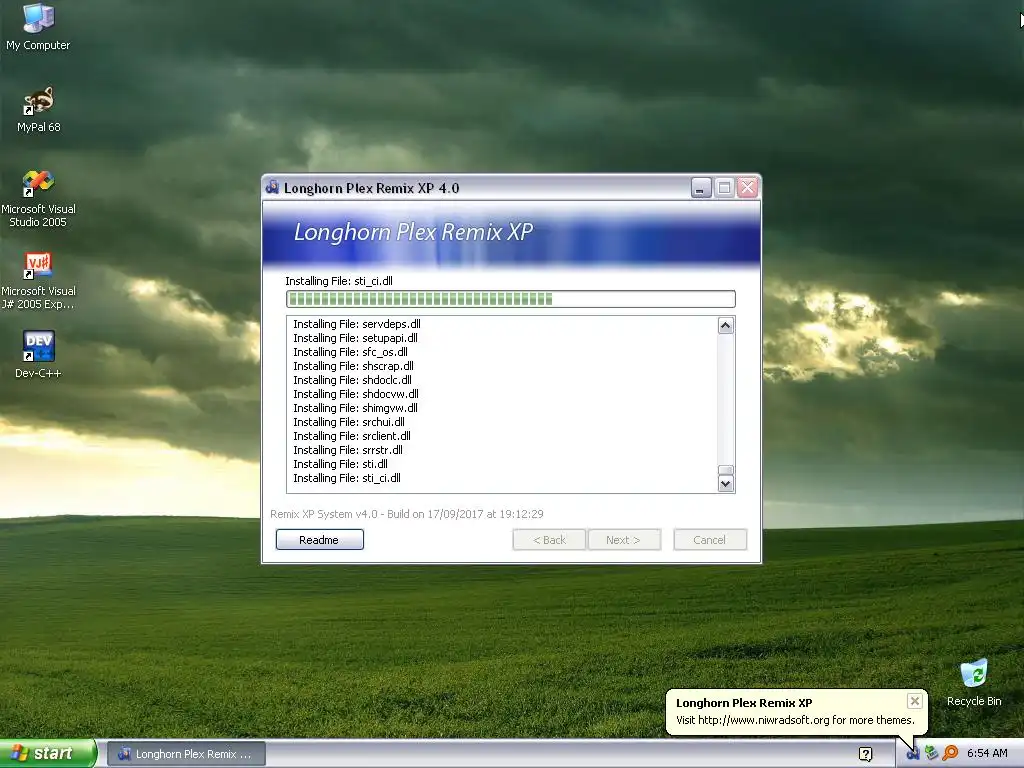Minimize the Longhorn Plex Remix window
This screenshot has height=768, width=1024.
pyautogui.click(x=701, y=188)
